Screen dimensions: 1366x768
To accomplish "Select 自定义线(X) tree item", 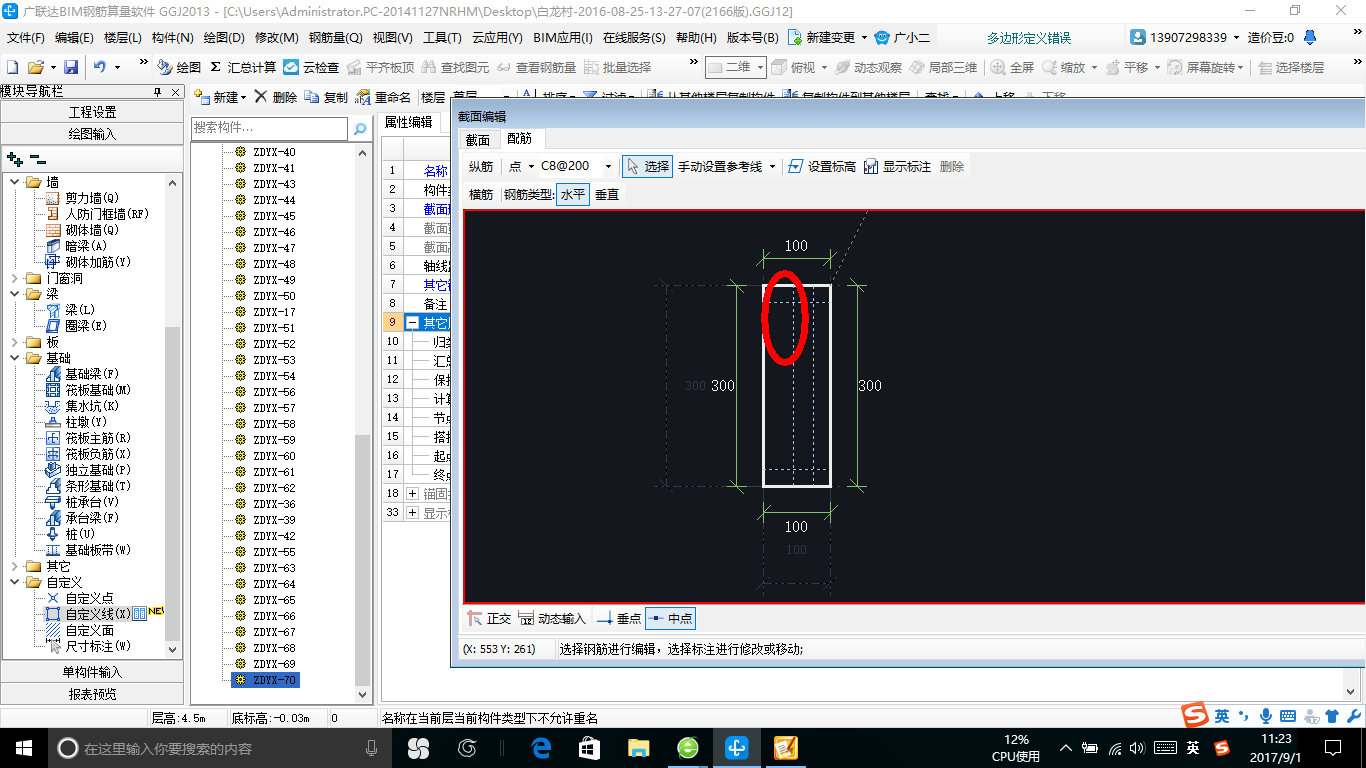I will pos(98,614).
